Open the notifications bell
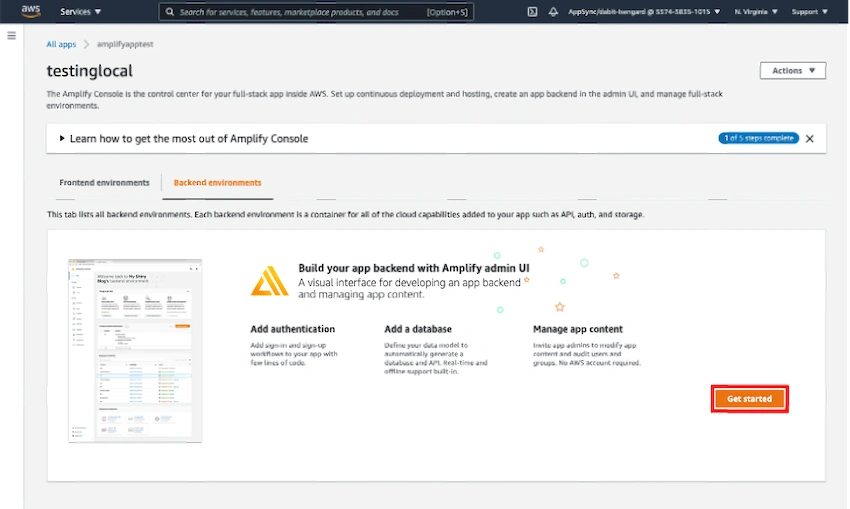 pyautogui.click(x=553, y=11)
